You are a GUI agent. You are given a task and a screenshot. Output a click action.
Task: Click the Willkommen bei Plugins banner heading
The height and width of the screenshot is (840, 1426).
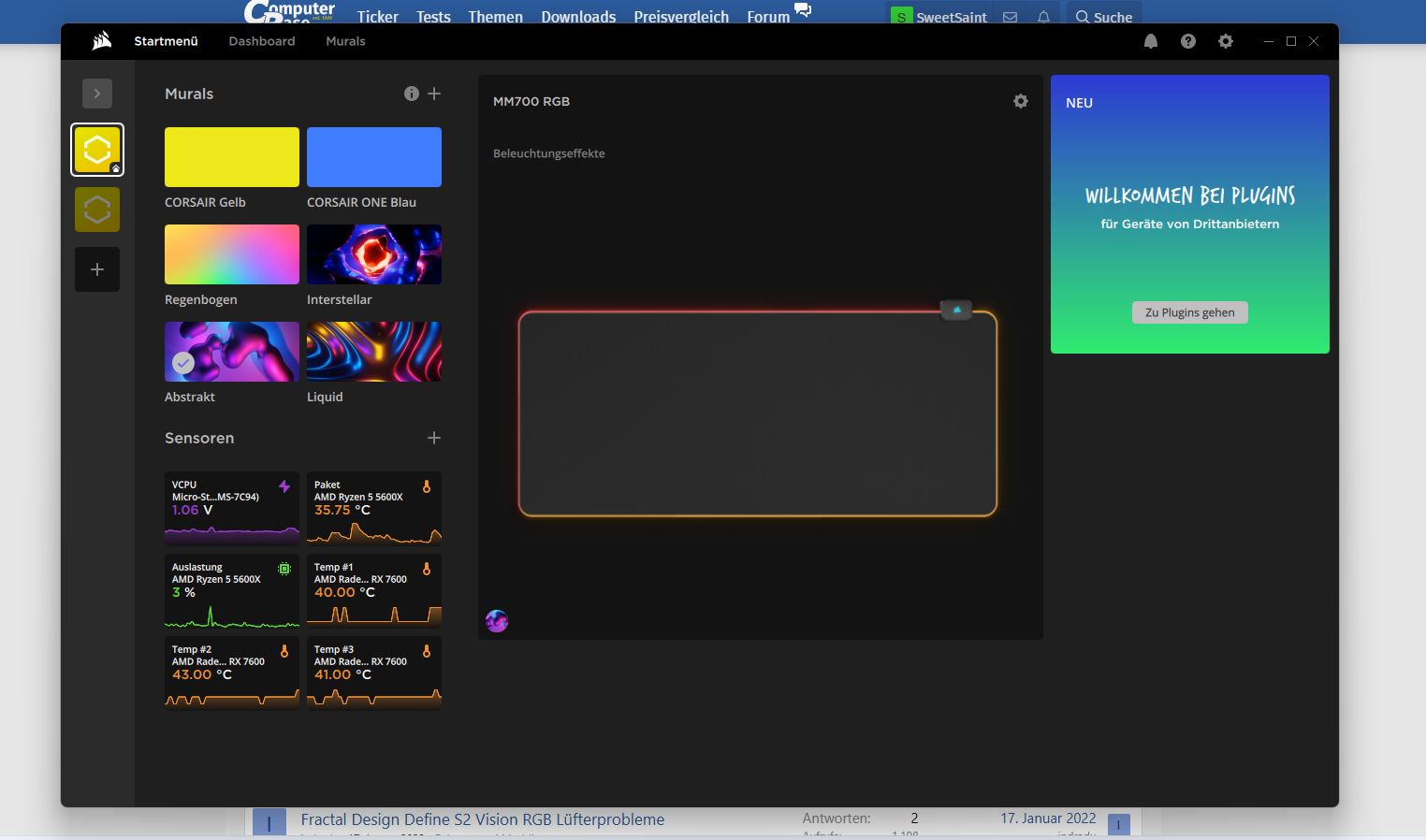coord(1190,196)
